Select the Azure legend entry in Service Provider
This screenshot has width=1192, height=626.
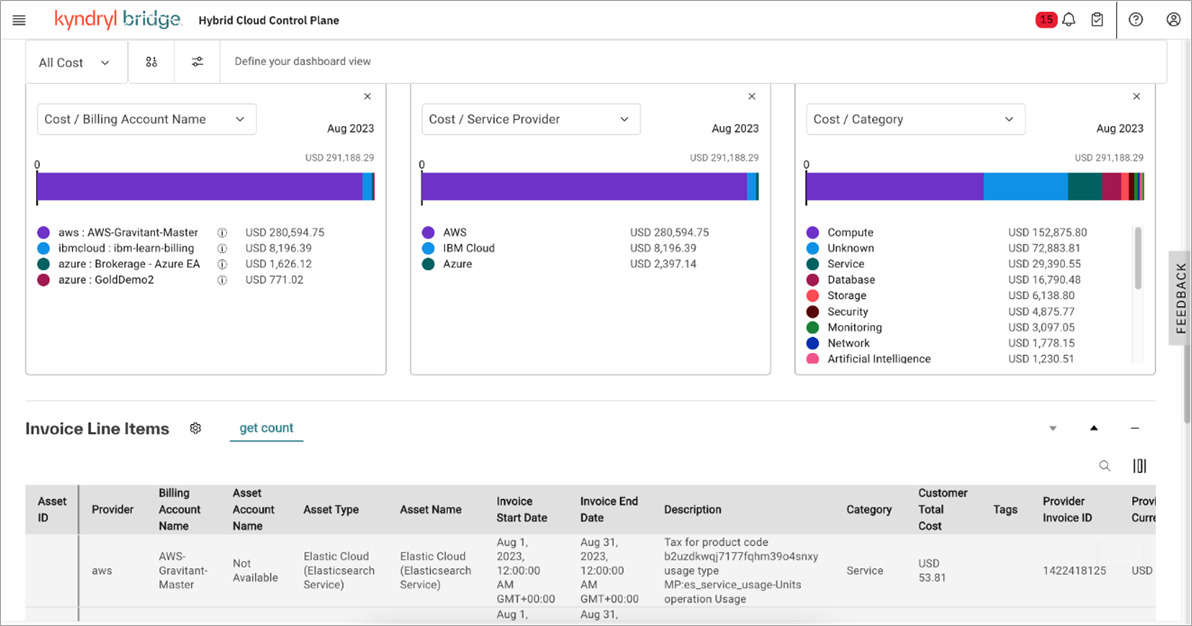pyautogui.click(x=458, y=264)
